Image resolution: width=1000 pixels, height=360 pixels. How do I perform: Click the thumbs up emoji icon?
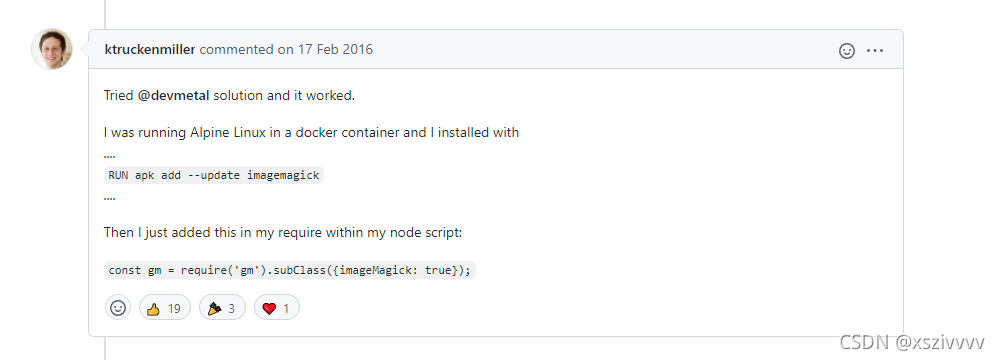153,310
